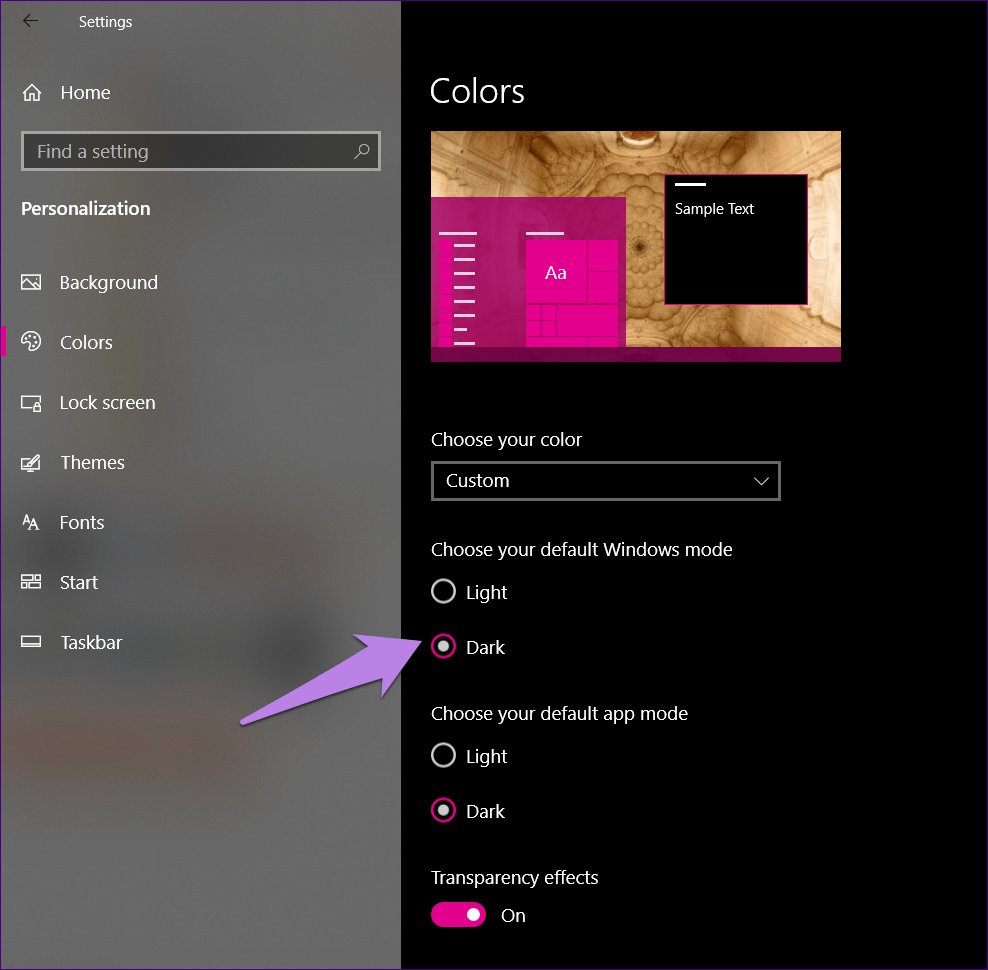Click the Home house icon
The width and height of the screenshot is (988, 970).
(x=32, y=93)
